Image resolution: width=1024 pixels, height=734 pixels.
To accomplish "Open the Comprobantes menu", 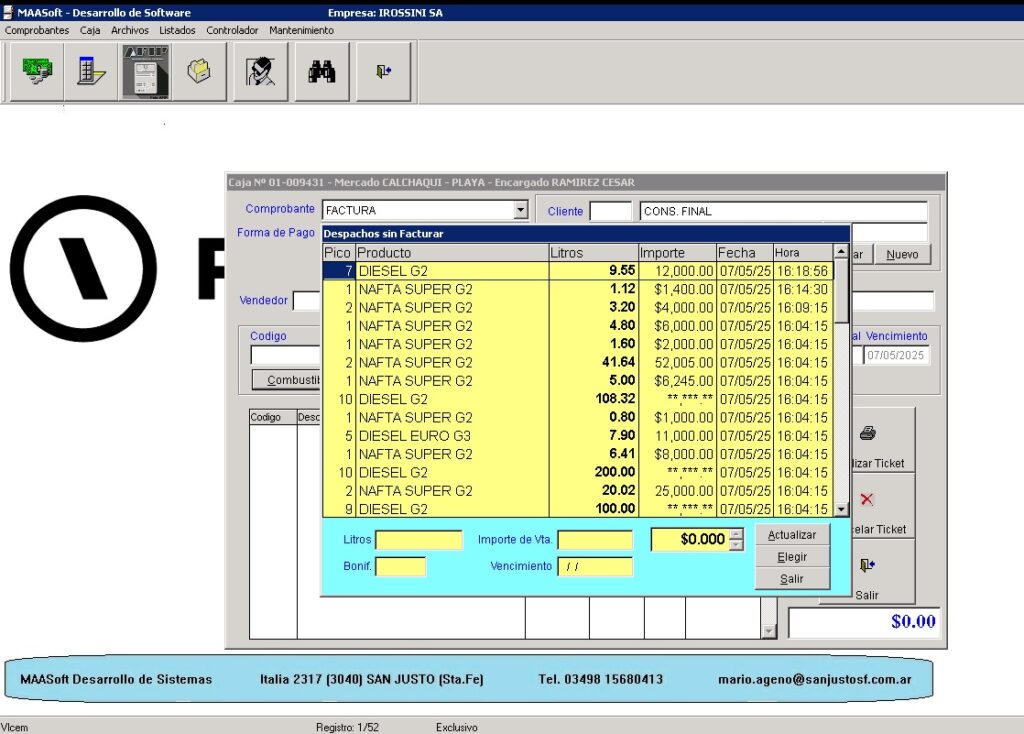I will (x=37, y=30).
